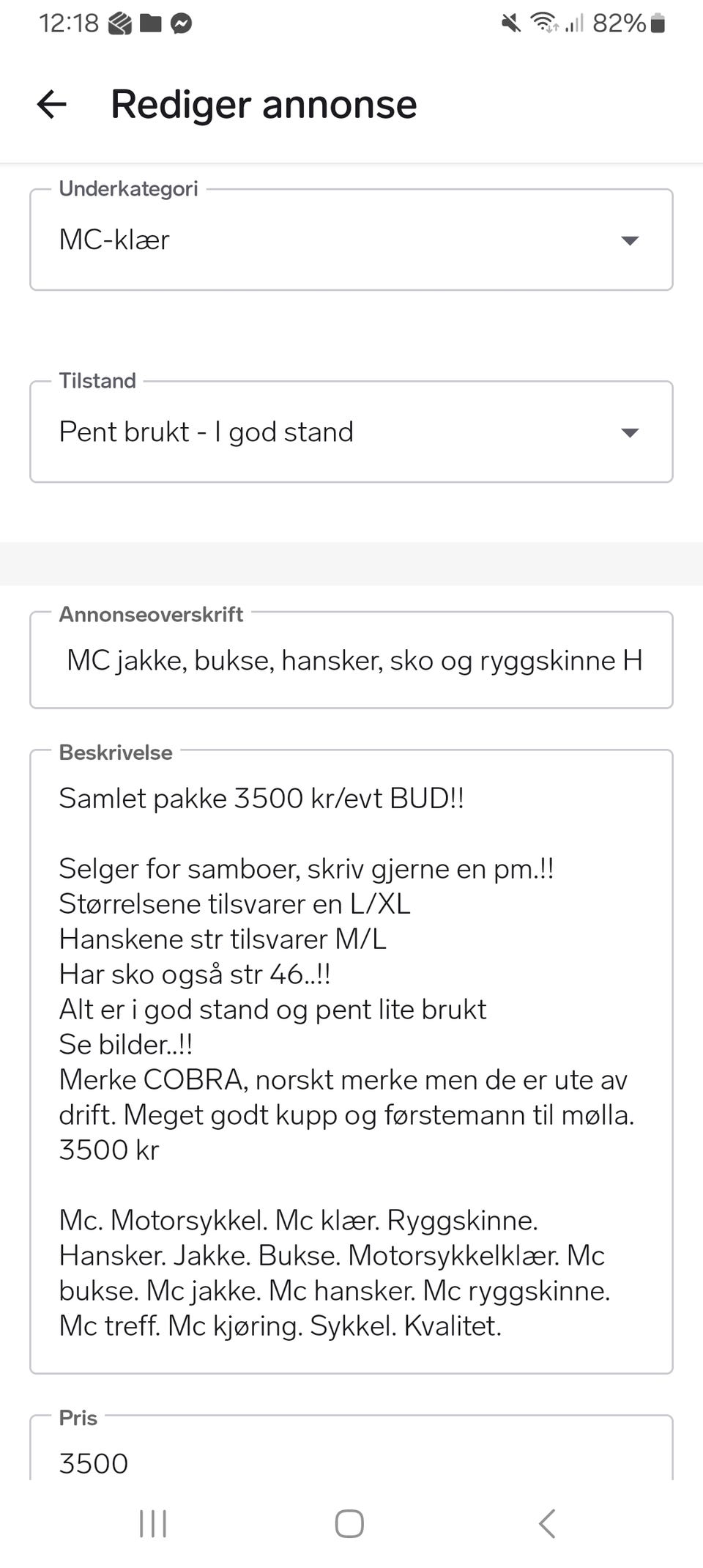Tap the Wi-Fi signal icon
Viewport: 703px width, 1568px height.
(x=544, y=24)
